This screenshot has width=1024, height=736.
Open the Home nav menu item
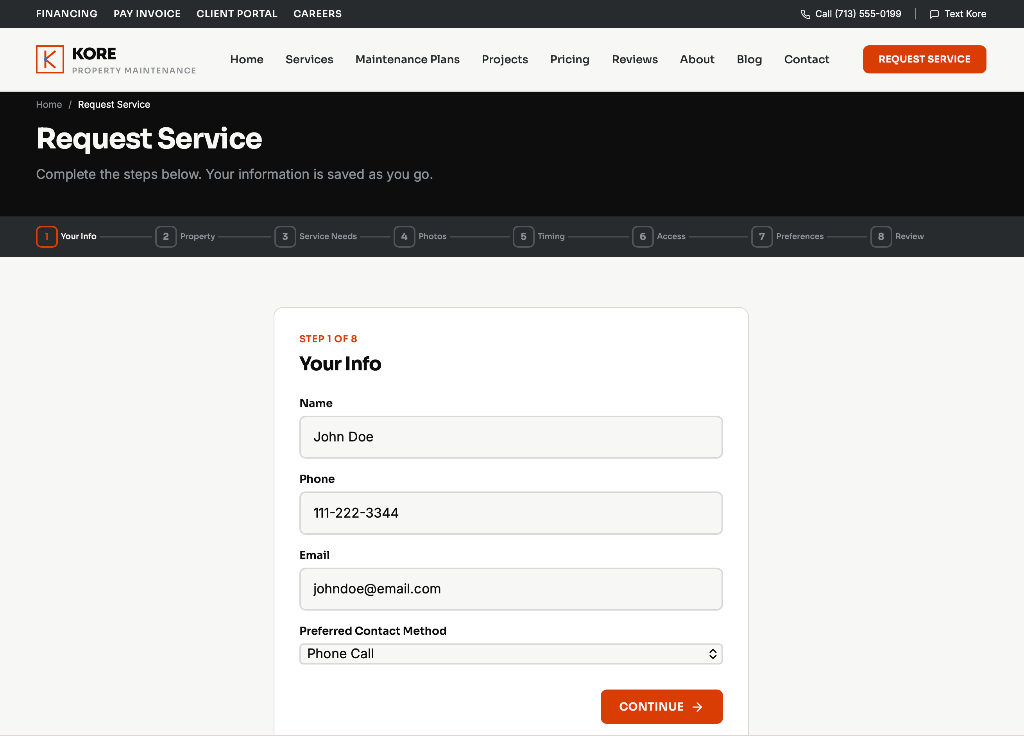(x=247, y=59)
